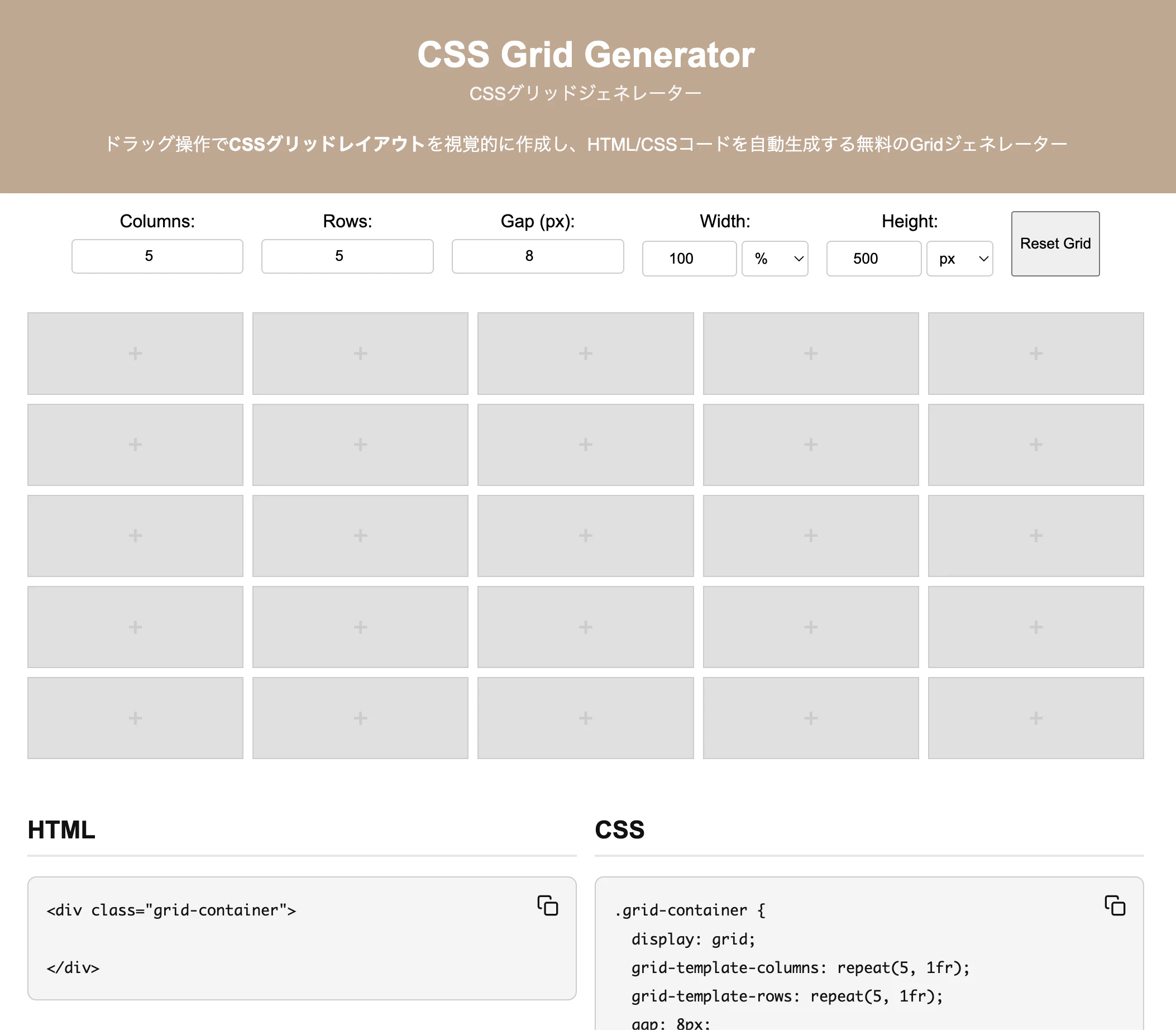This screenshot has width=1176, height=1030.
Task: Click the HTML section heading
Action: (x=61, y=830)
